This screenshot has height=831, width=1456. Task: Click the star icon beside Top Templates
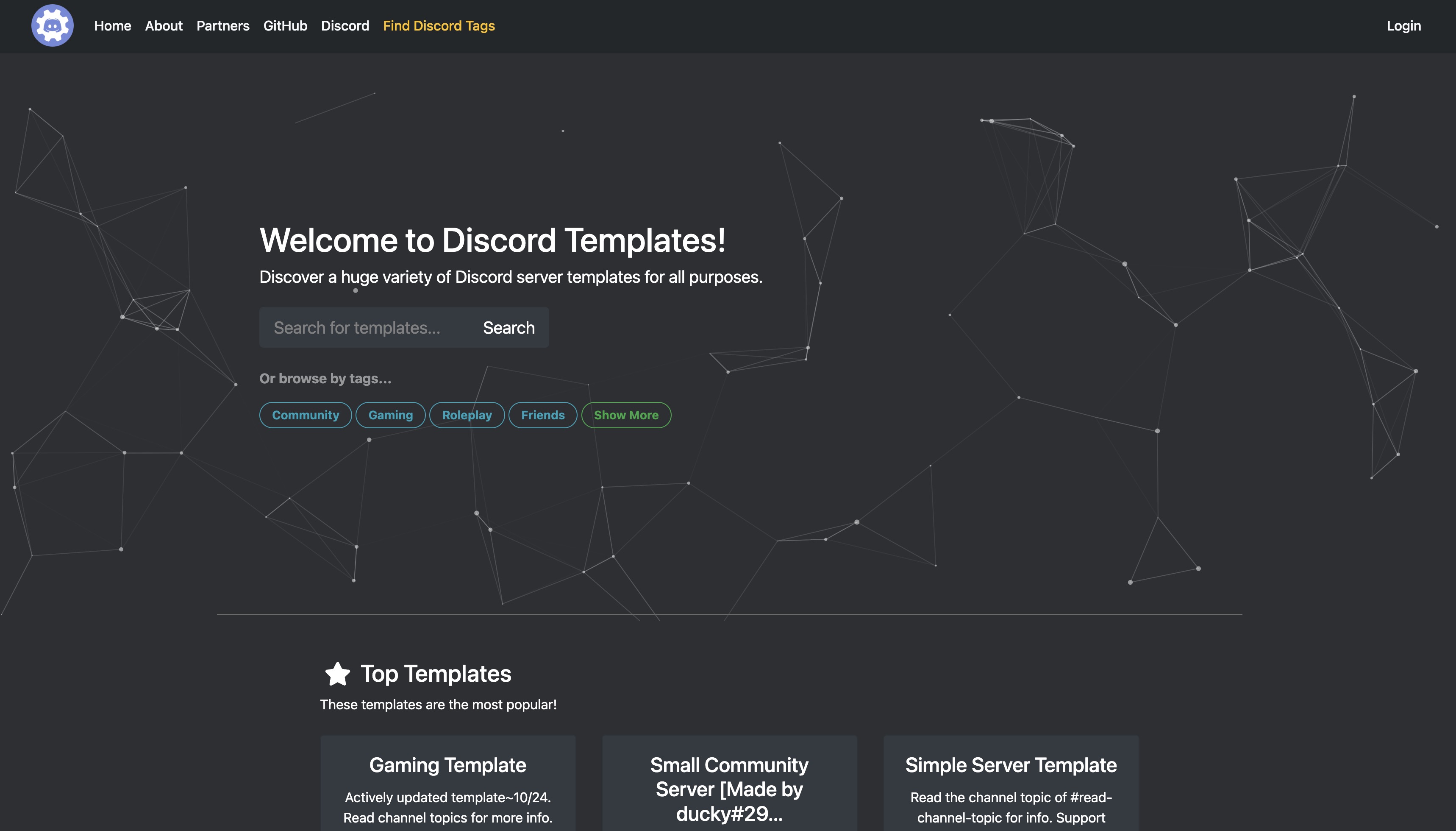coord(337,673)
